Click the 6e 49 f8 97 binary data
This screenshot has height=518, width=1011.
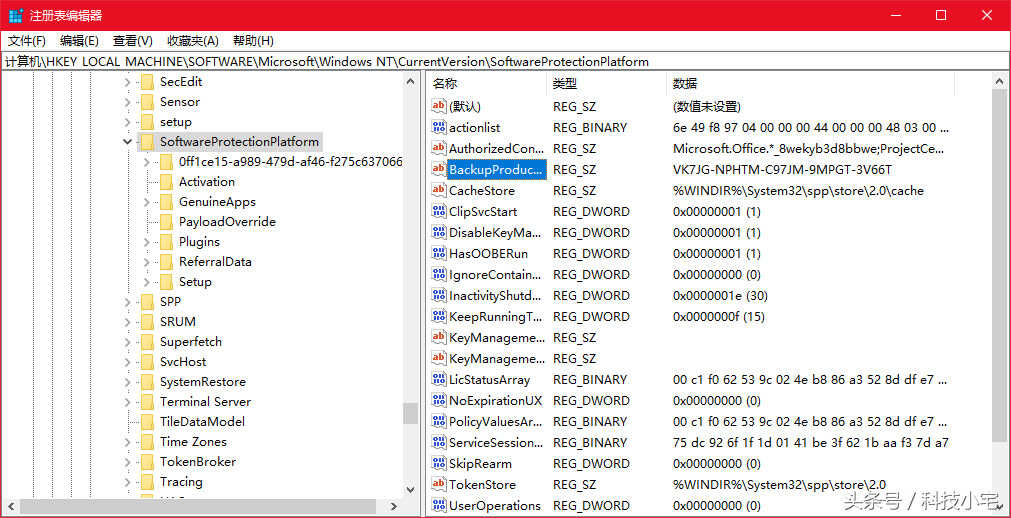(x=810, y=128)
